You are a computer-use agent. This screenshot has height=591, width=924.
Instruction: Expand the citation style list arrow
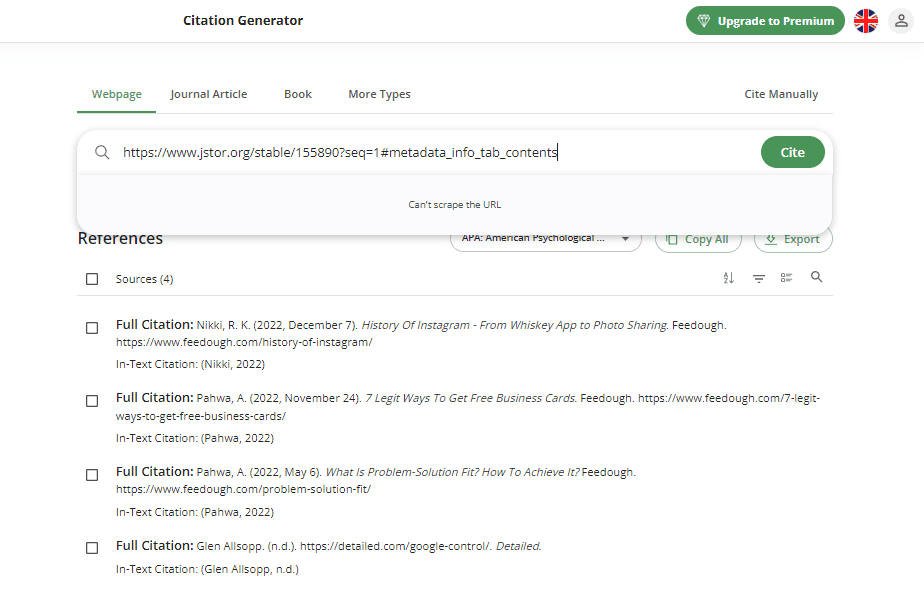click(625, 238)
